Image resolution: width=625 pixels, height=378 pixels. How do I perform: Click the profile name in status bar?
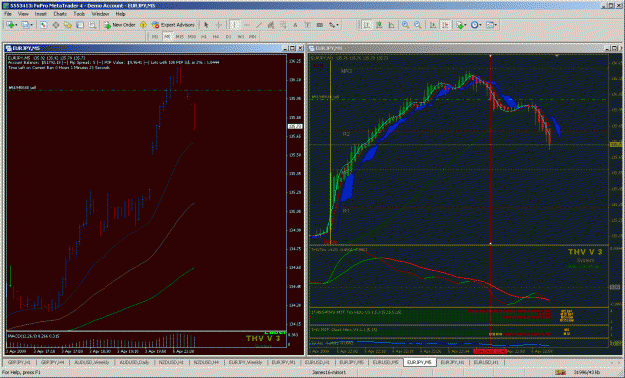[329, 372]
